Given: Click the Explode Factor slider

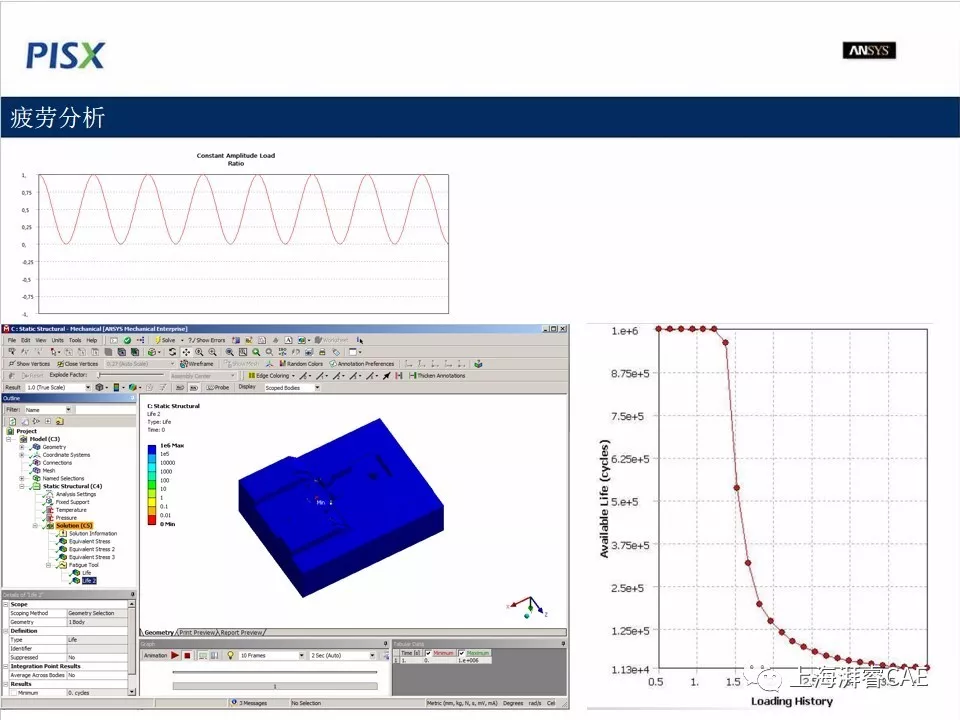Looking at the screenshot, I should pos(131,375).
